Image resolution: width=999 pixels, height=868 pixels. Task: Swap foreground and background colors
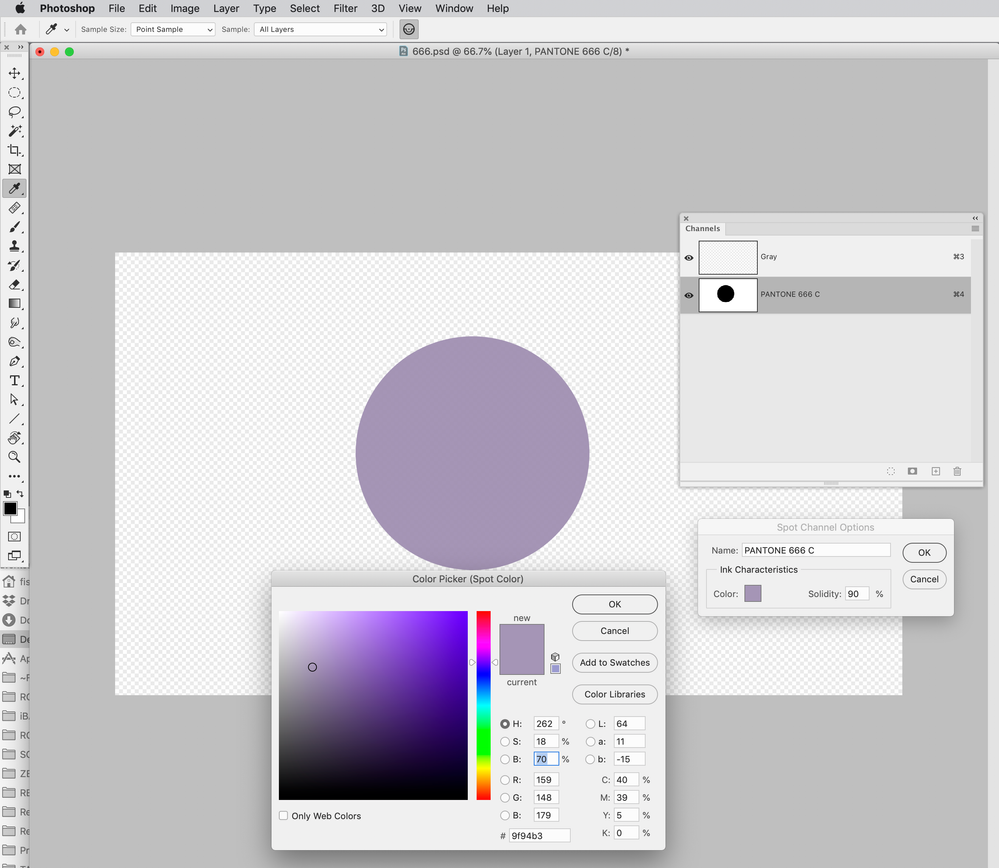[20, 494]
